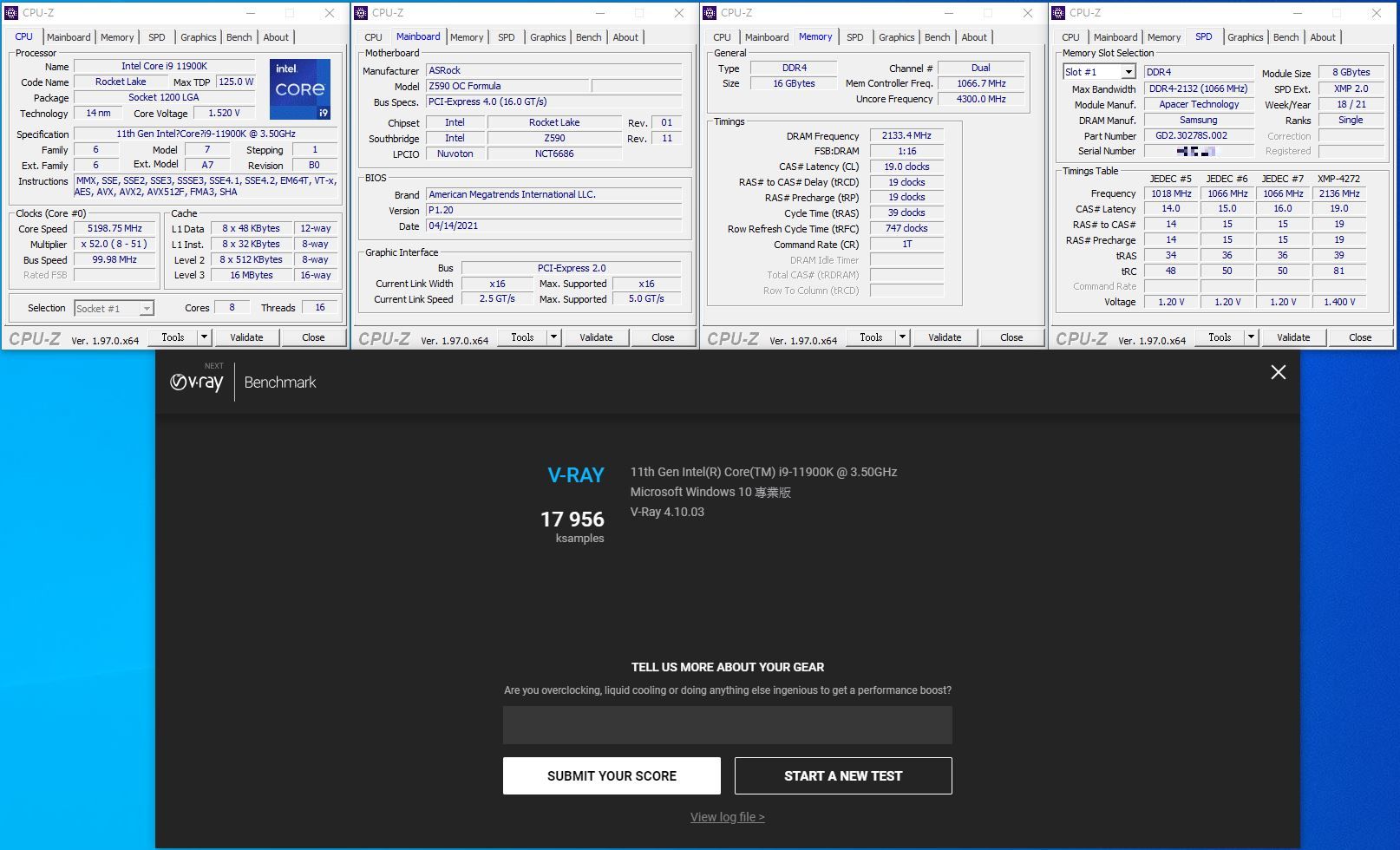Image resolution: width=1400 pixels, height=850 pixels.
Task: Expand the Socket #1 selection combo box
Action: tap(147, 308)
